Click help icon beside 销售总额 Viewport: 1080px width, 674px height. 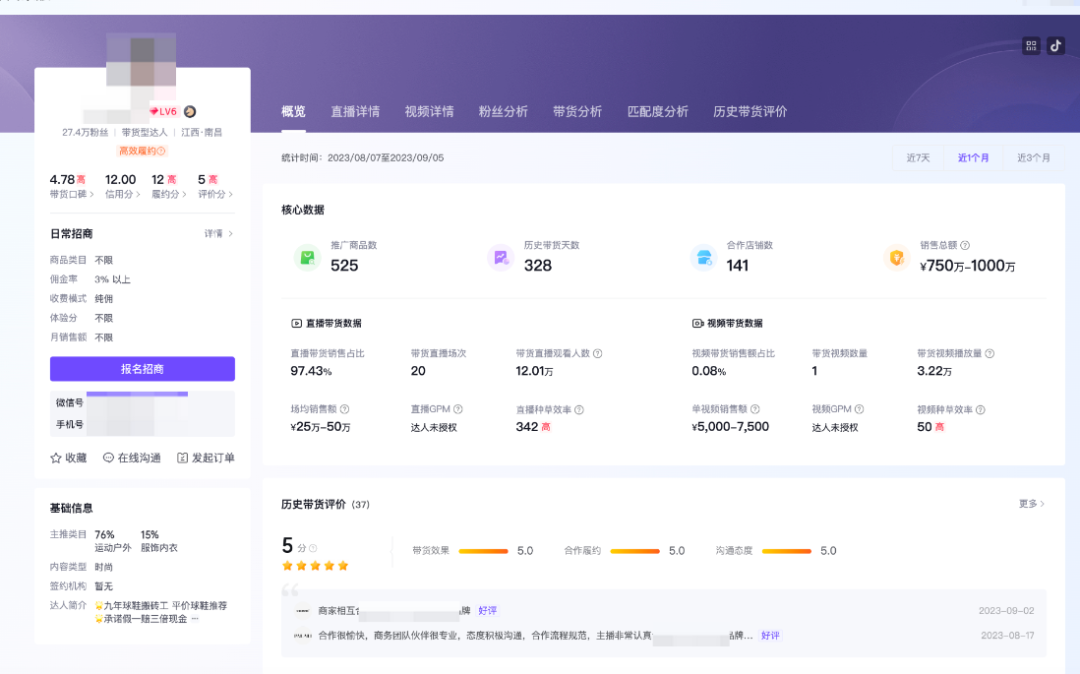965,245
